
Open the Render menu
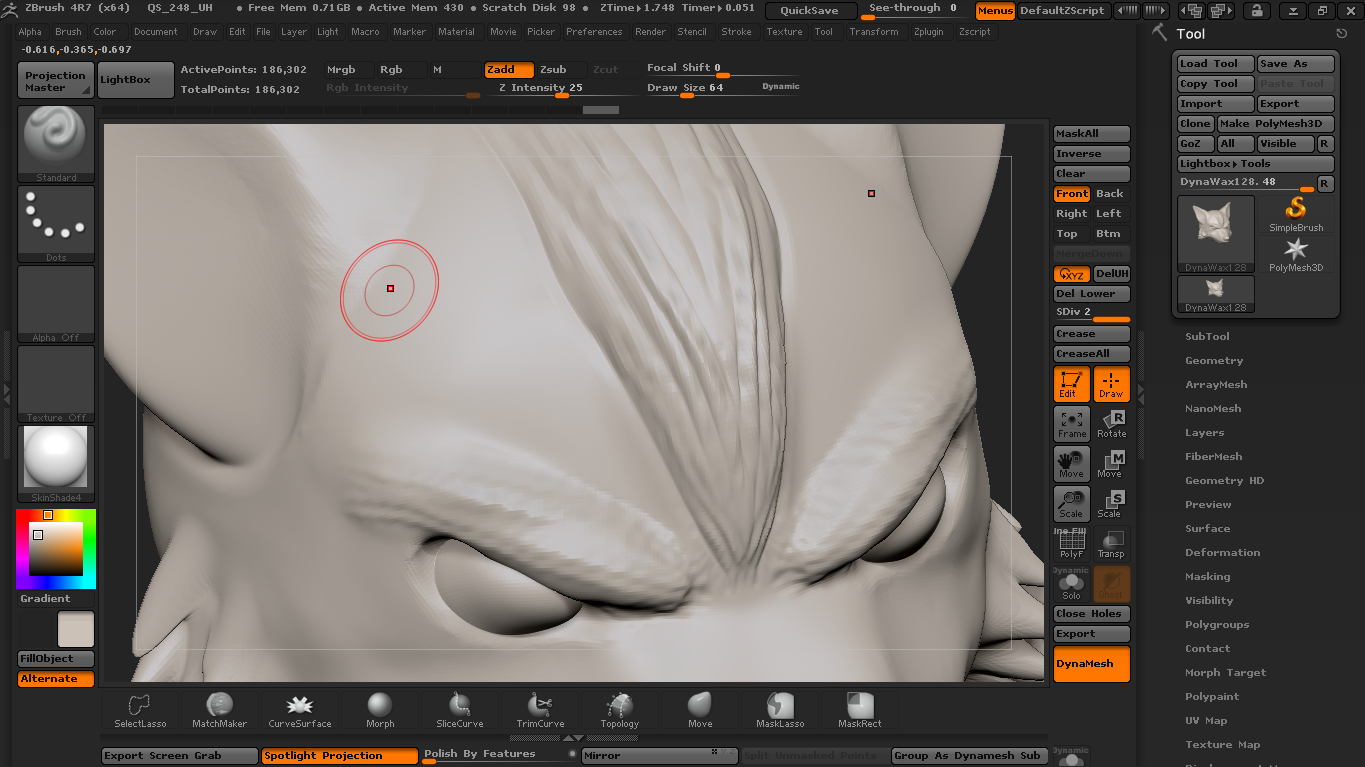pyautogui.click(x=650, y=32)
